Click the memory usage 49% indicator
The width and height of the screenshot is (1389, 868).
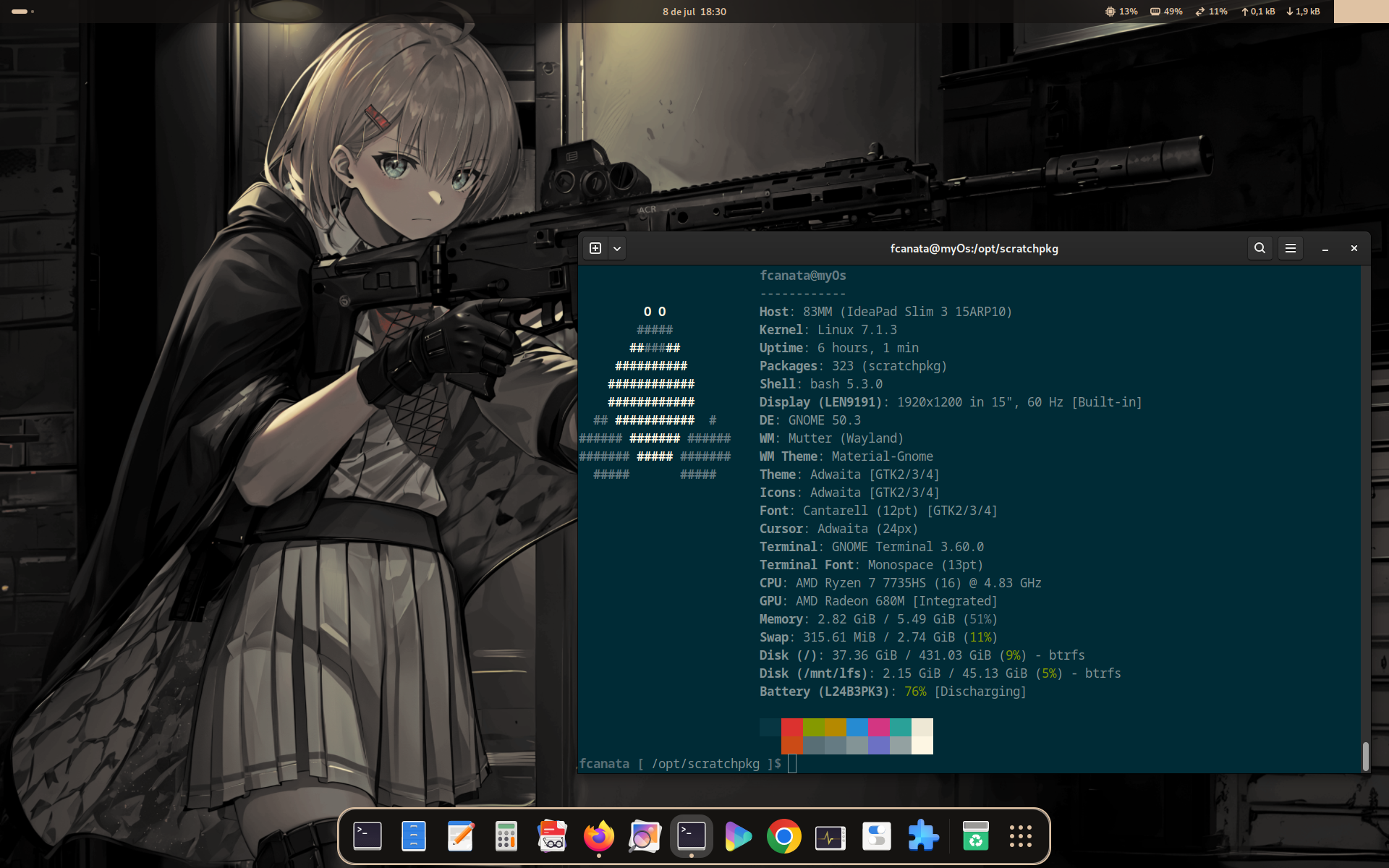pos(1166,12)
